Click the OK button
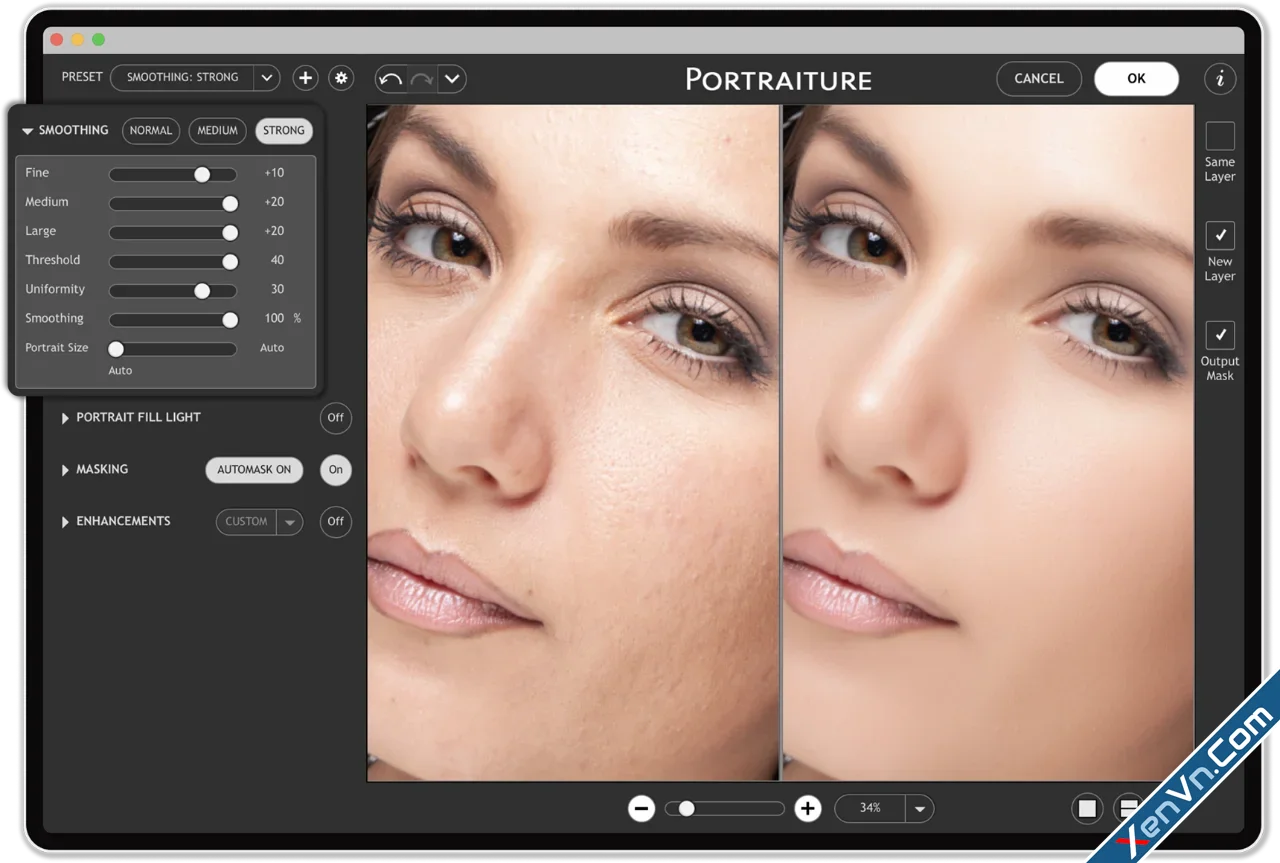 (x=1136, y=78)
